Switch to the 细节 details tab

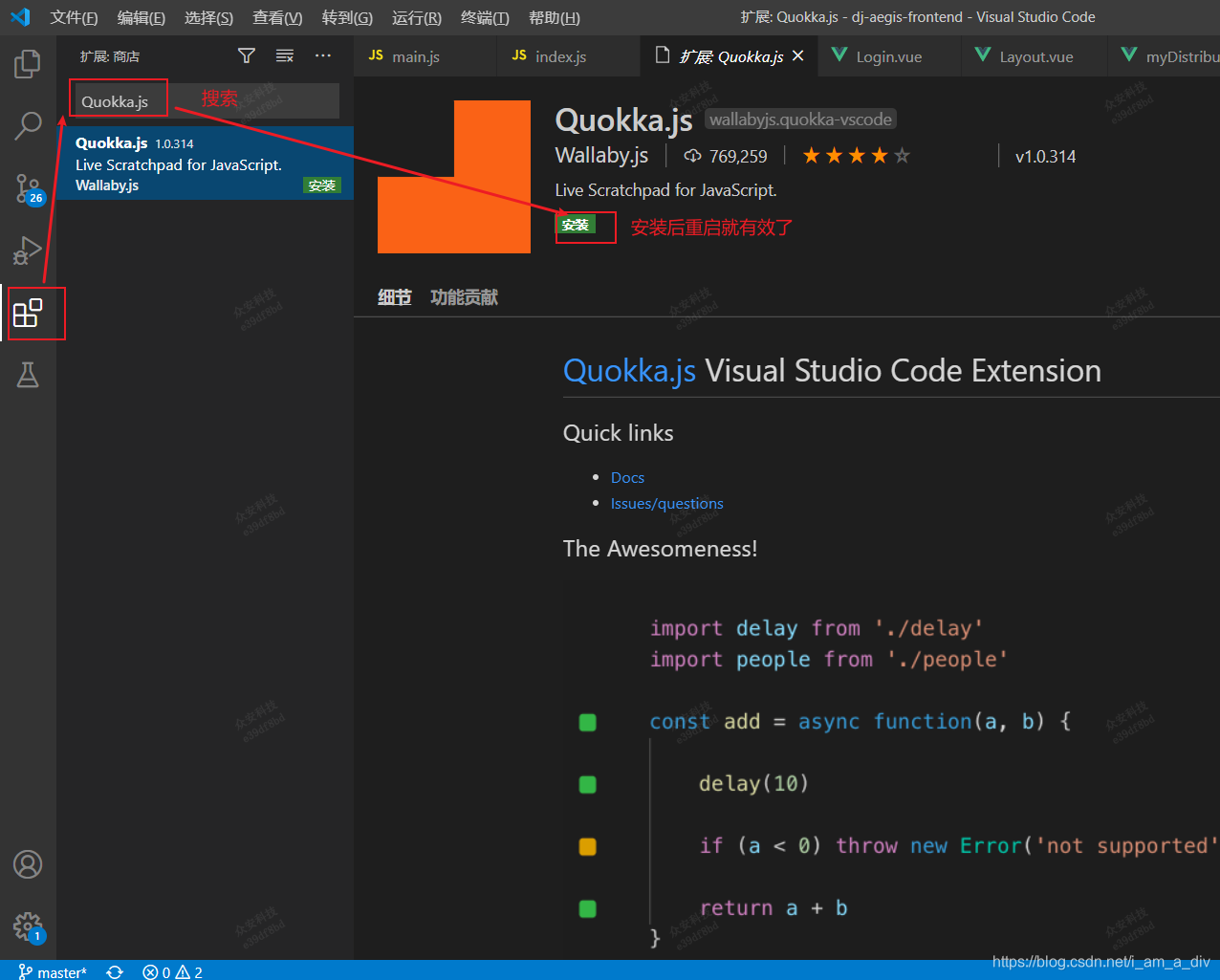coord(394,297)
